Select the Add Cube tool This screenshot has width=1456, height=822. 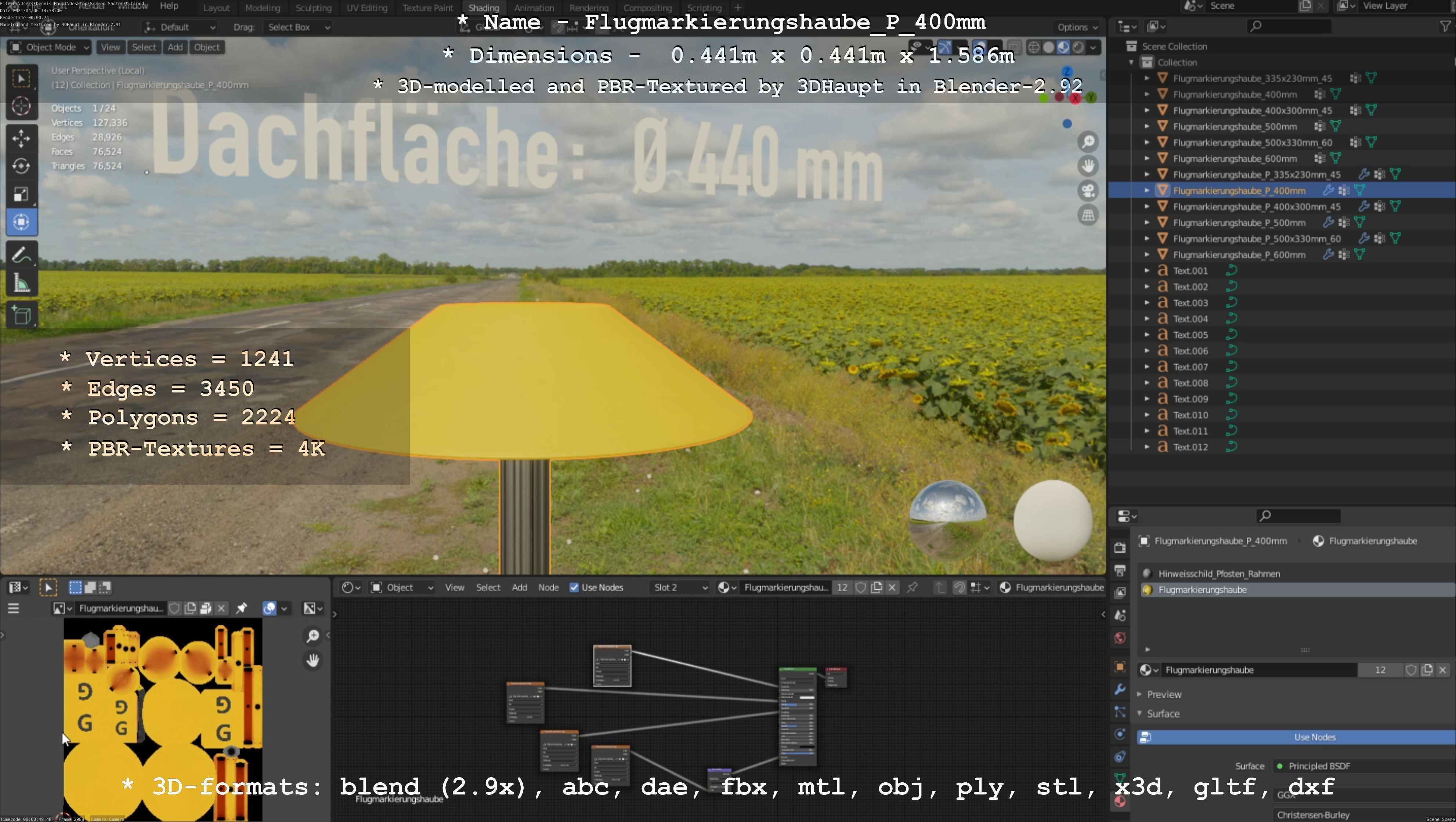tap(21, 315)
